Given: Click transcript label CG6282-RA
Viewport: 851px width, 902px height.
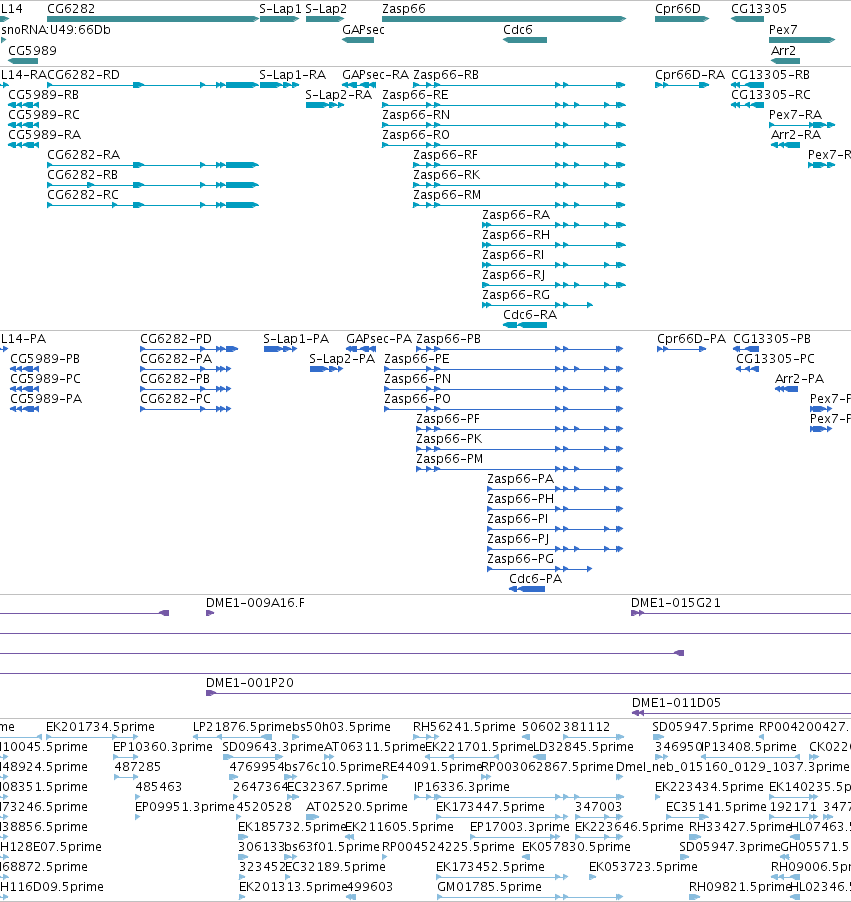Looking at the screenshot, I should (83, 155).
